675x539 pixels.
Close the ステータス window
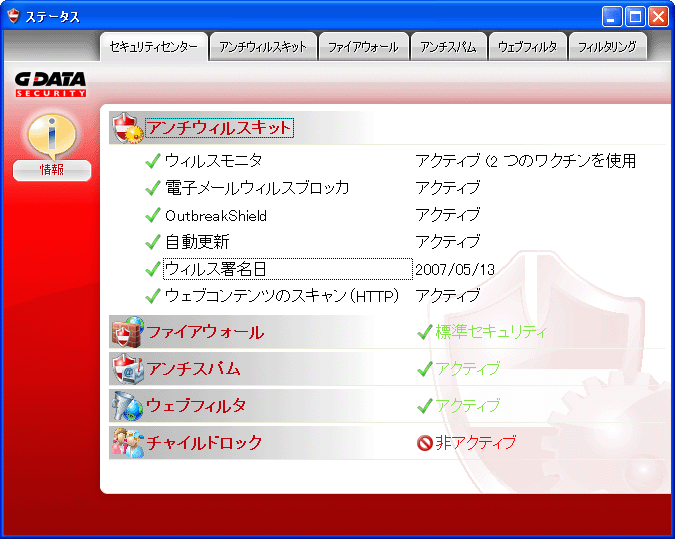tap(659, 17)
